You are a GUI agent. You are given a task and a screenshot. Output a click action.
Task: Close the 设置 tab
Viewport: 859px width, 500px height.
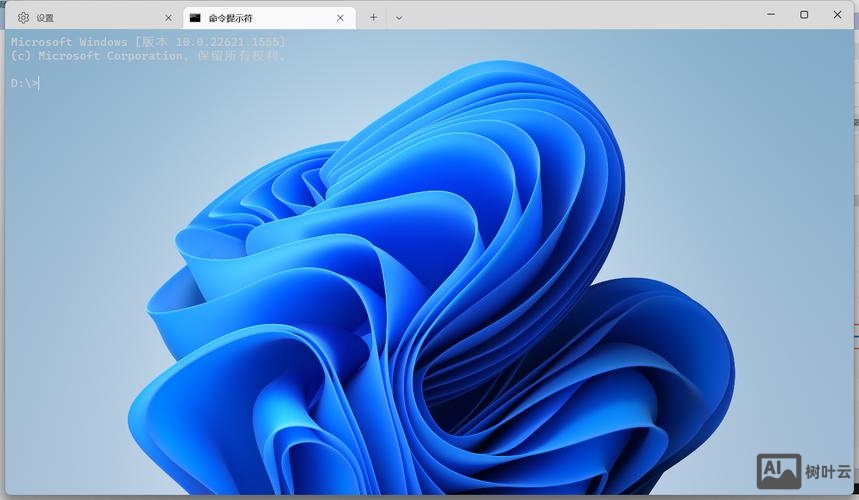pyautogui.click(x=168, y=17)
